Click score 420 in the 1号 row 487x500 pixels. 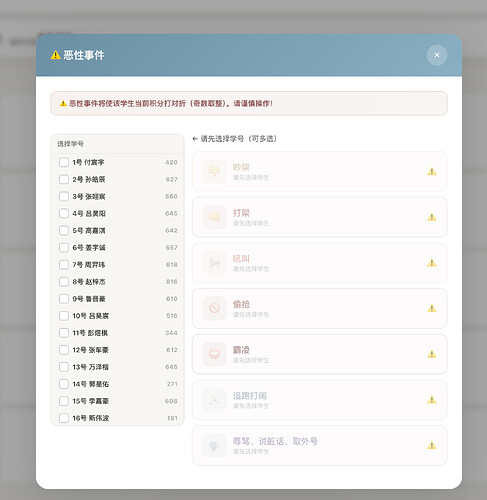click(x=171, y=162)
